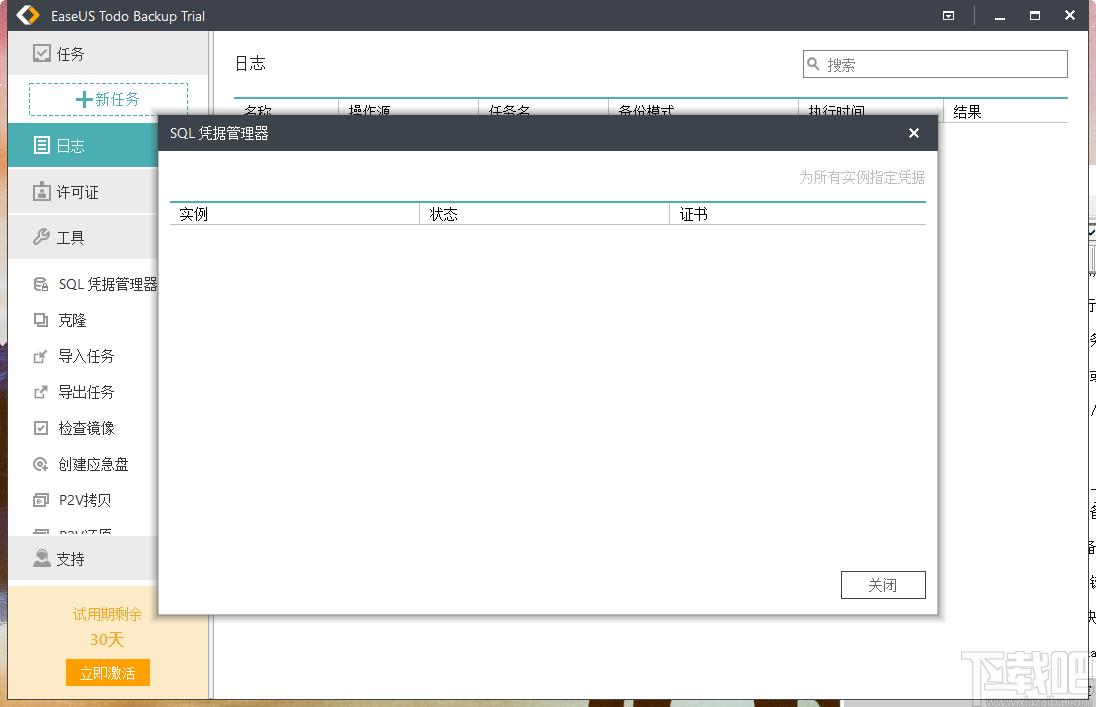
Task: Open the 任务 section in sidebar
Action: pos(108,53)
